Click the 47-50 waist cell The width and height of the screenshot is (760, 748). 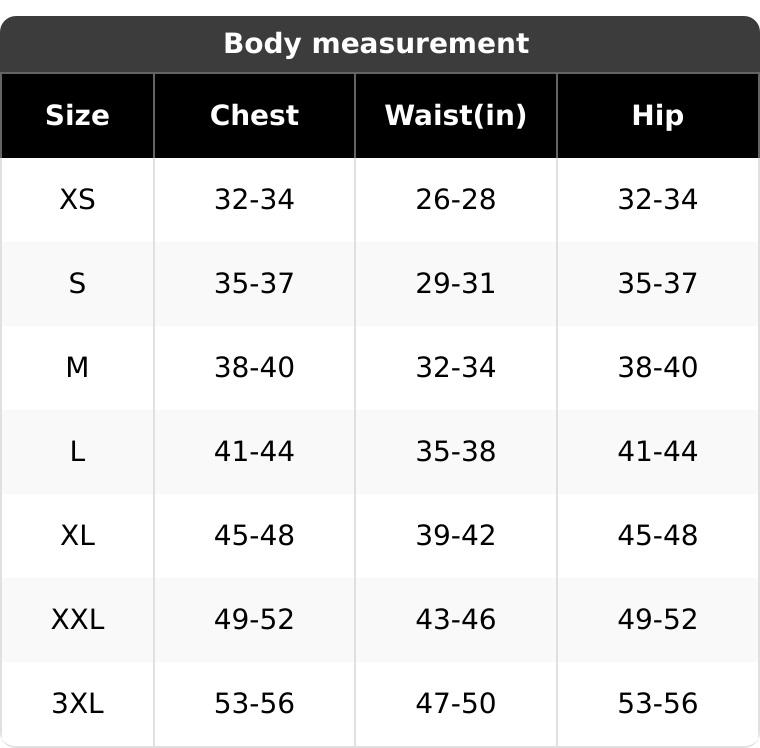tap(455, 704)
